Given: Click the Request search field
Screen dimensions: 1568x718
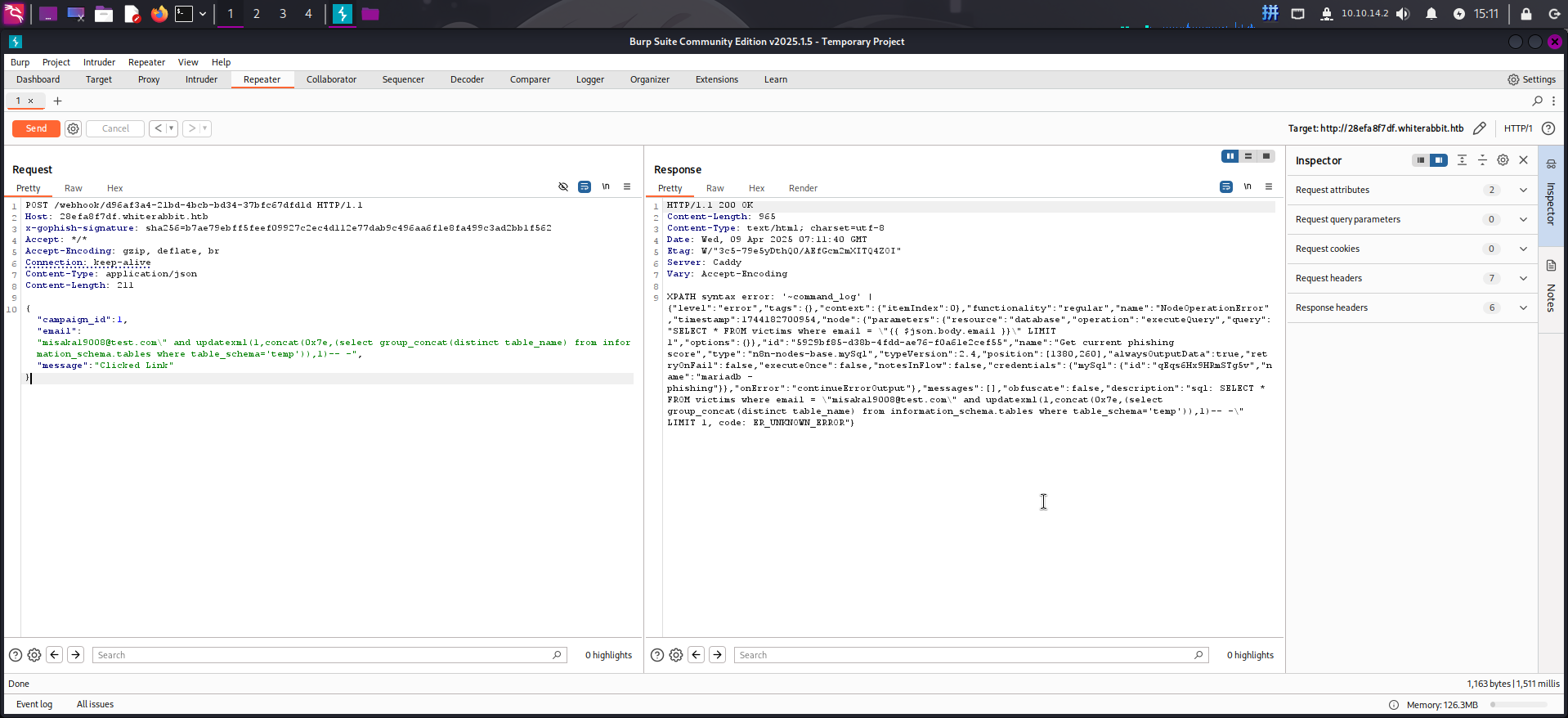Looking at the screenshot, I should 329,655.
